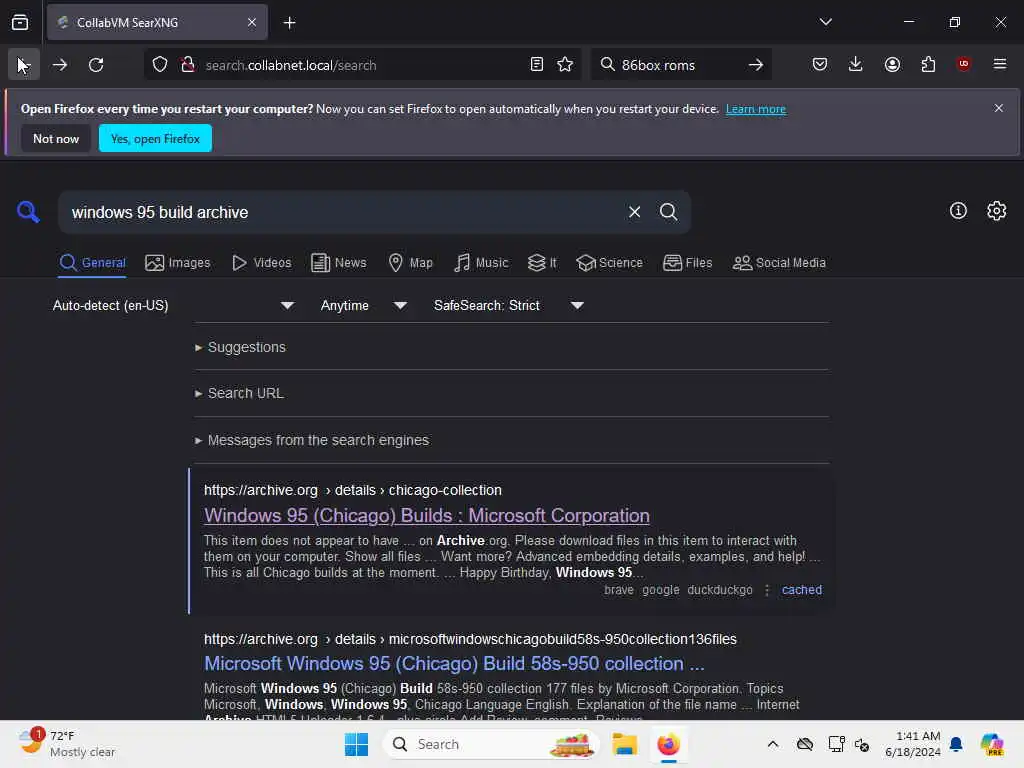Open weather widget 72°F
The image size is (1024, 768).
coord(66,744)
